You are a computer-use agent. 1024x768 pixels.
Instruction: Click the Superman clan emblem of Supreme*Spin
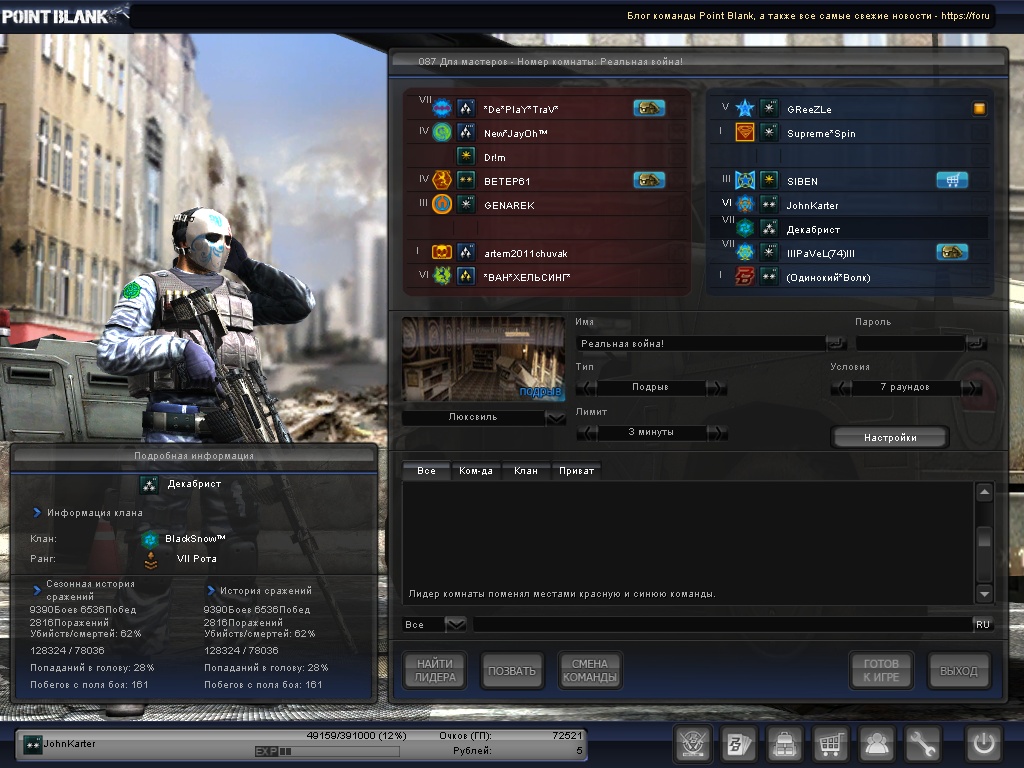point(744,133)
